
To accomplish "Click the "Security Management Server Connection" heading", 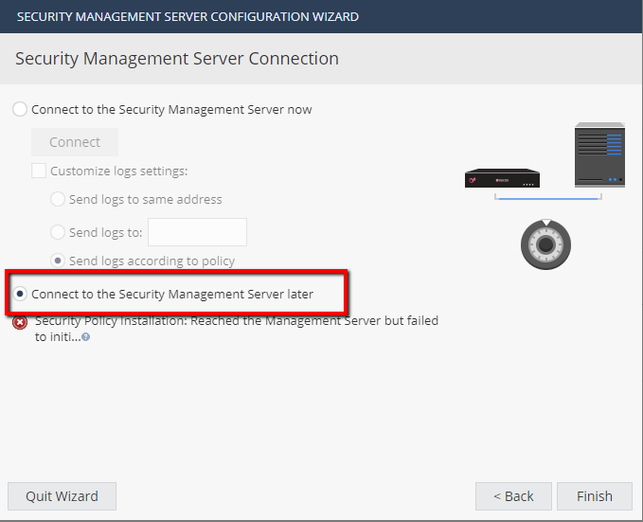I will [177, 59].
